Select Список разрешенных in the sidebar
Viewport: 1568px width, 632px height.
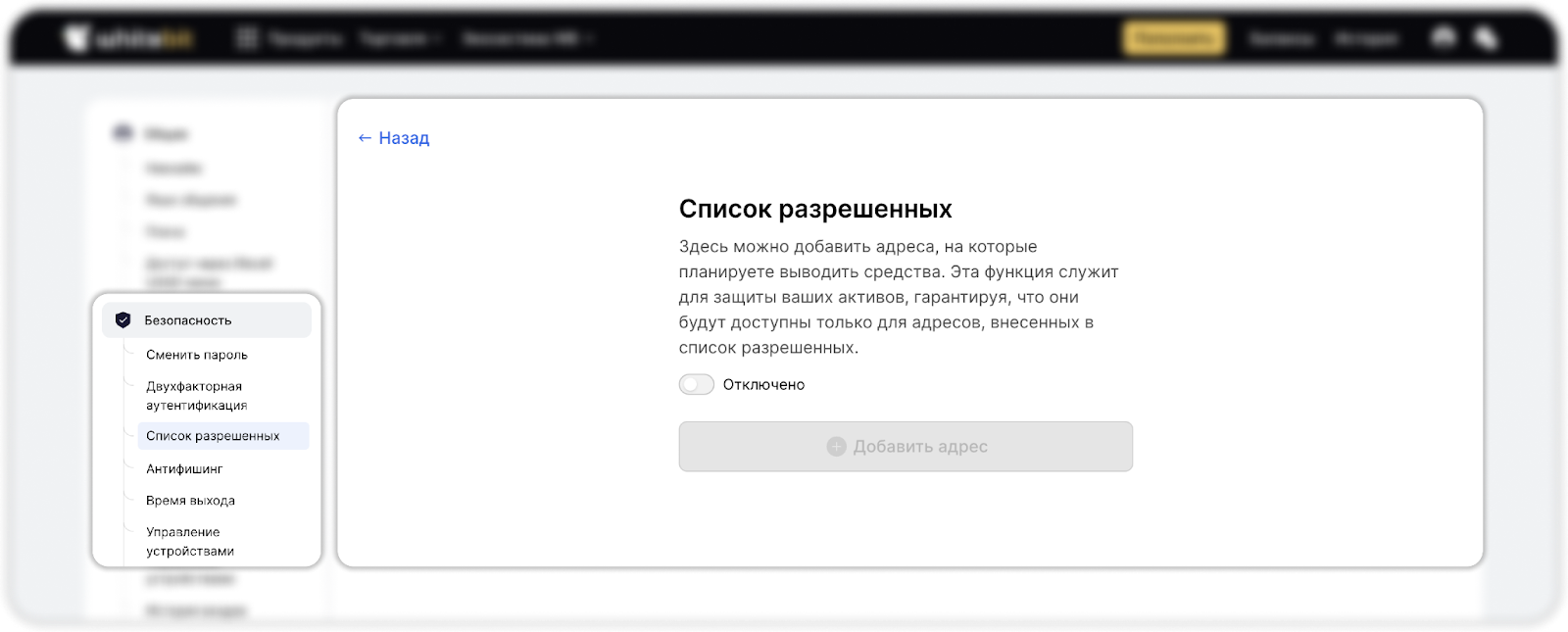[x=213, y=436]
